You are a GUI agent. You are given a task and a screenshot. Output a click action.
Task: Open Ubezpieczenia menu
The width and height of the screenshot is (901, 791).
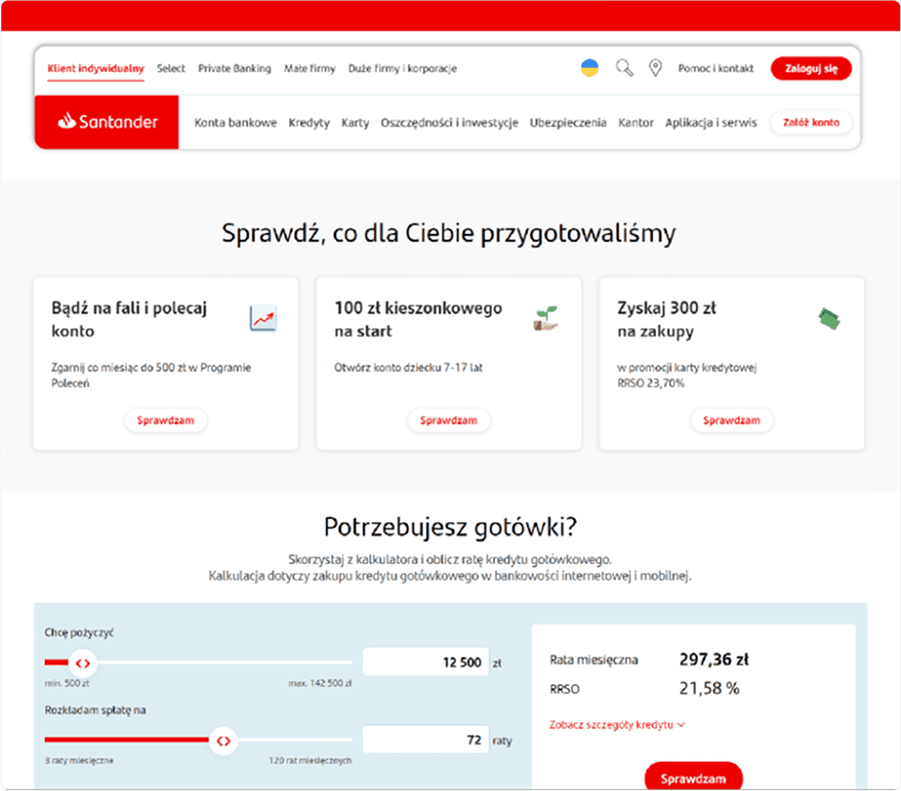[568, 122]
